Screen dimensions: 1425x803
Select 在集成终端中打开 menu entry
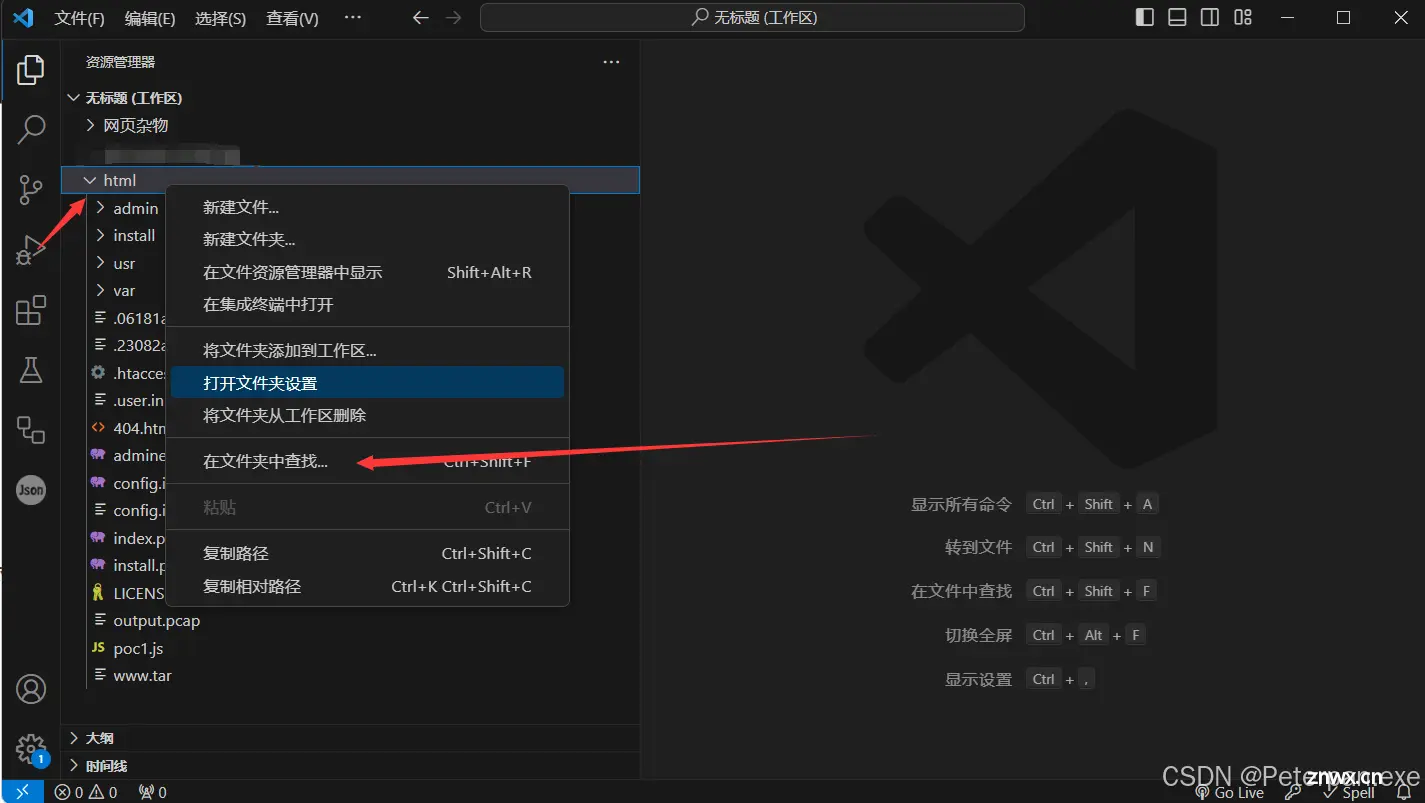coord(367,304)
